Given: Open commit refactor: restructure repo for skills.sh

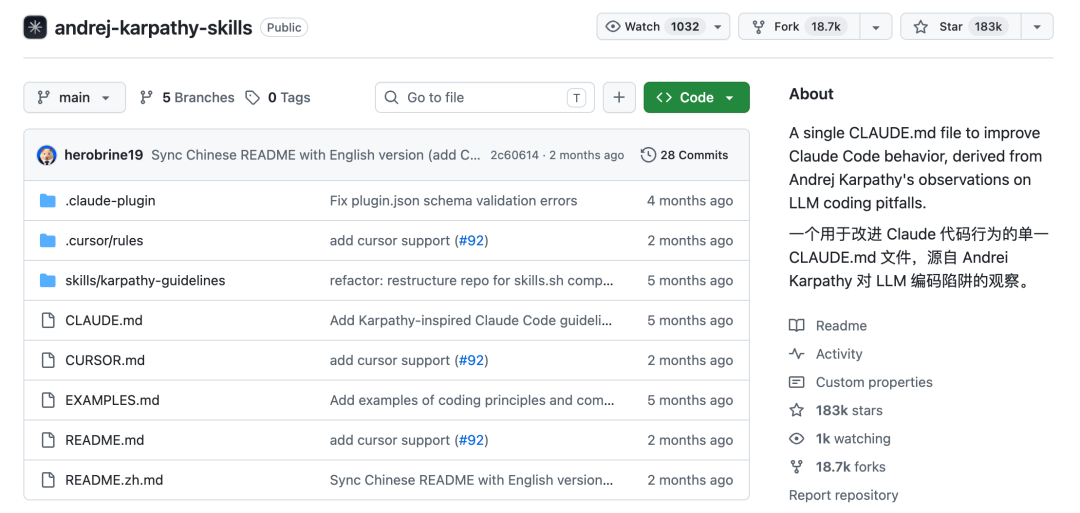Looking at the screenshot, I should click(472, 281).
